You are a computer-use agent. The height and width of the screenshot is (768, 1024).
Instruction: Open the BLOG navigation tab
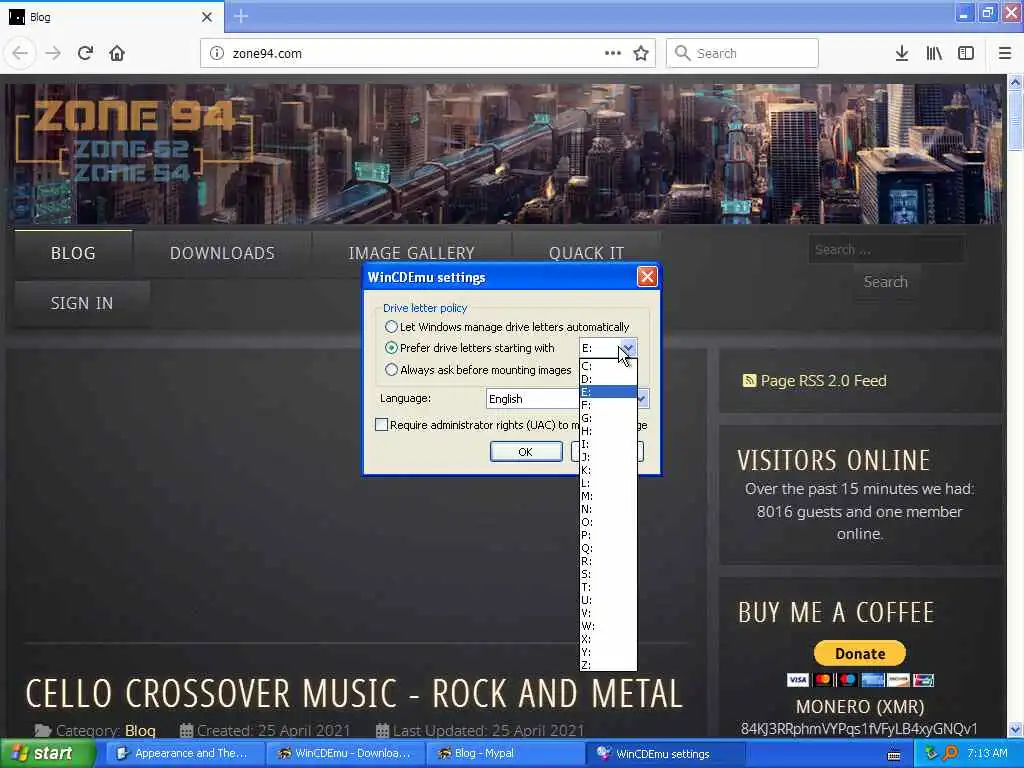(x=73, y=253)
